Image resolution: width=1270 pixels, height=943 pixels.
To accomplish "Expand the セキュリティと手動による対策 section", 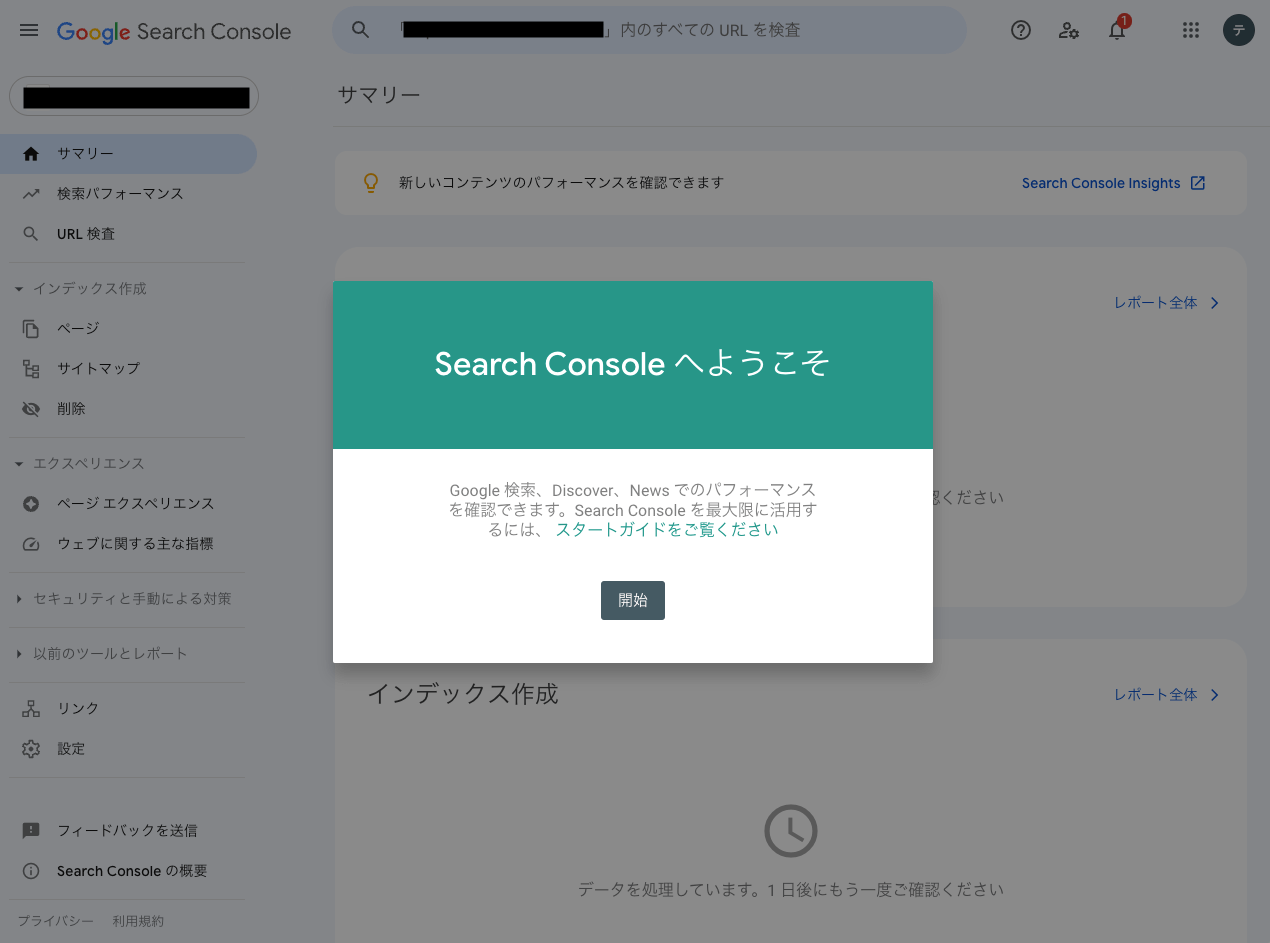I will (19, 599).
